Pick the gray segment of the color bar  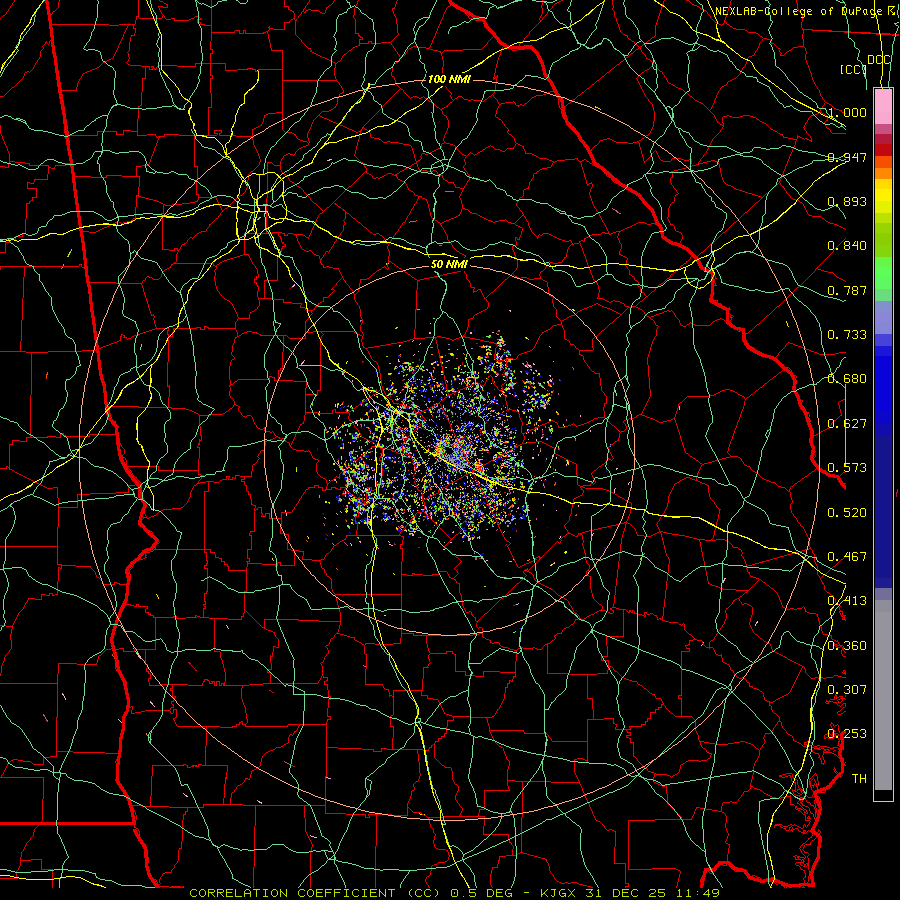pyautogui.click(x=883, y=695)
